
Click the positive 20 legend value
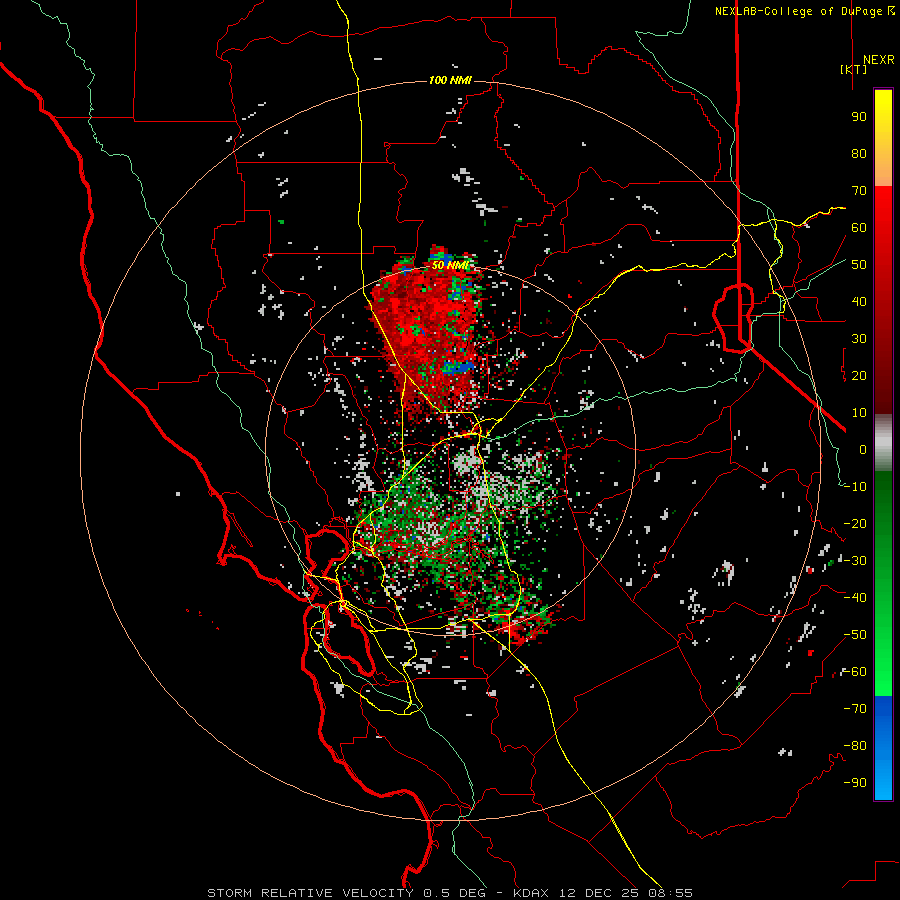[859, 375]
